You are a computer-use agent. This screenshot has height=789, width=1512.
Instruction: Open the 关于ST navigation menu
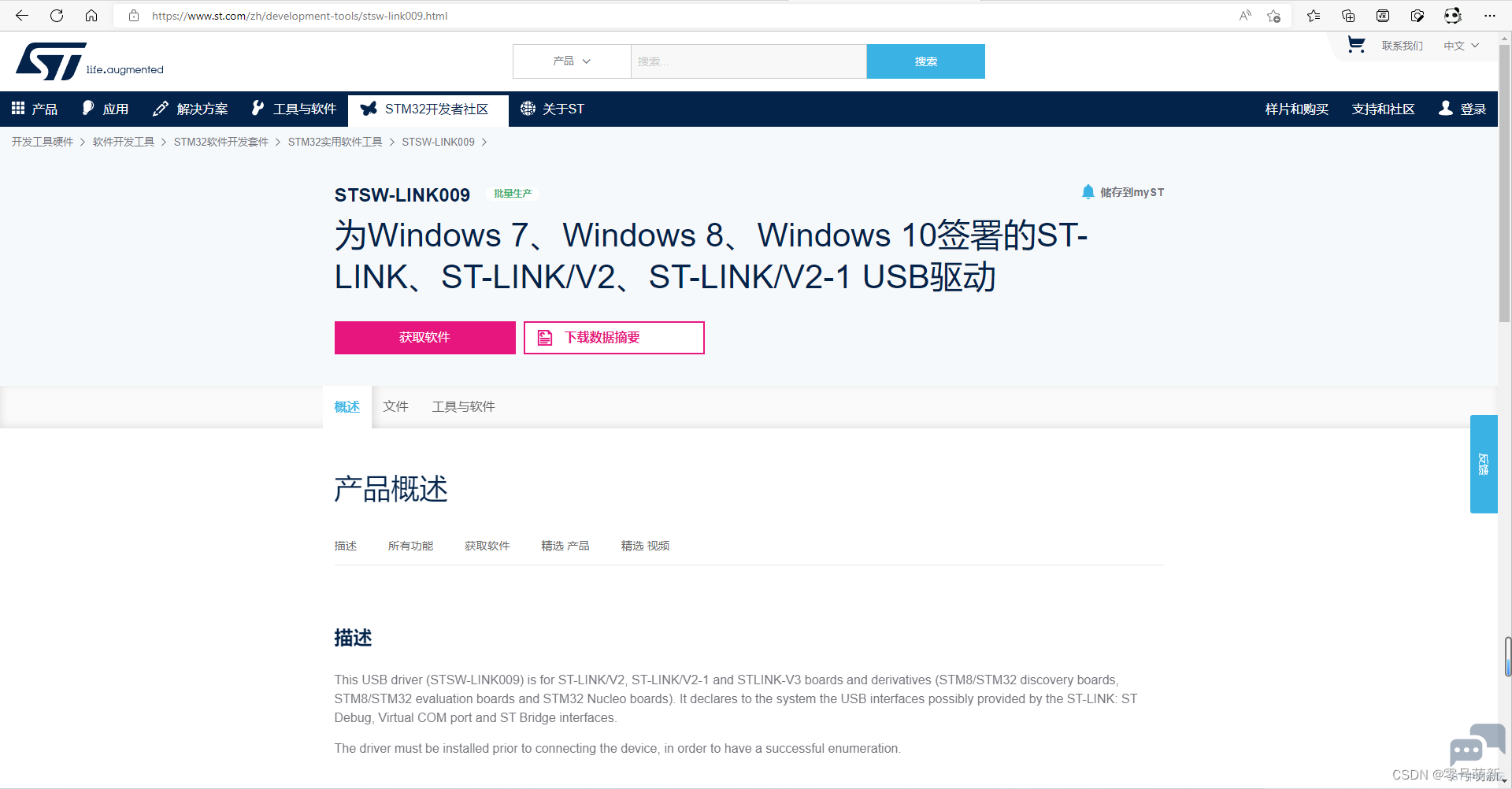click(552, 109)
